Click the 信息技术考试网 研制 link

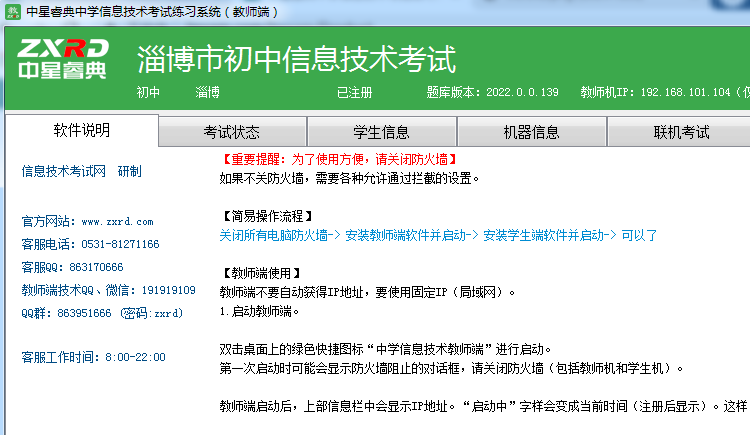coord(82,171)
